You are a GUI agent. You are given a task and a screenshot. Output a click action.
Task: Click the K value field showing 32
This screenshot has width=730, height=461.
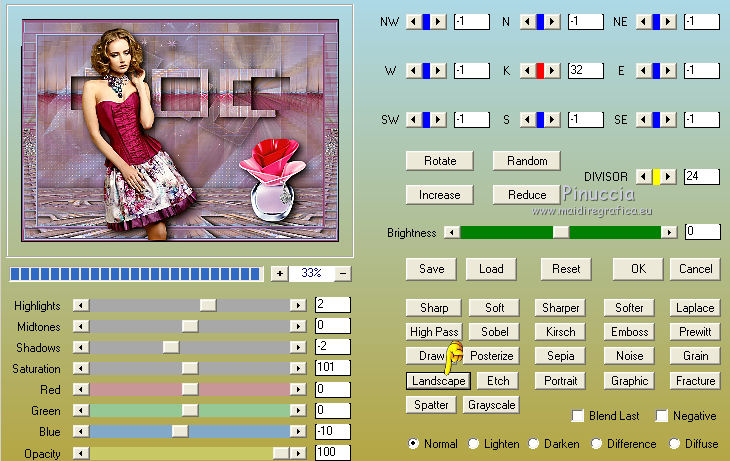(x=586, y=71)
